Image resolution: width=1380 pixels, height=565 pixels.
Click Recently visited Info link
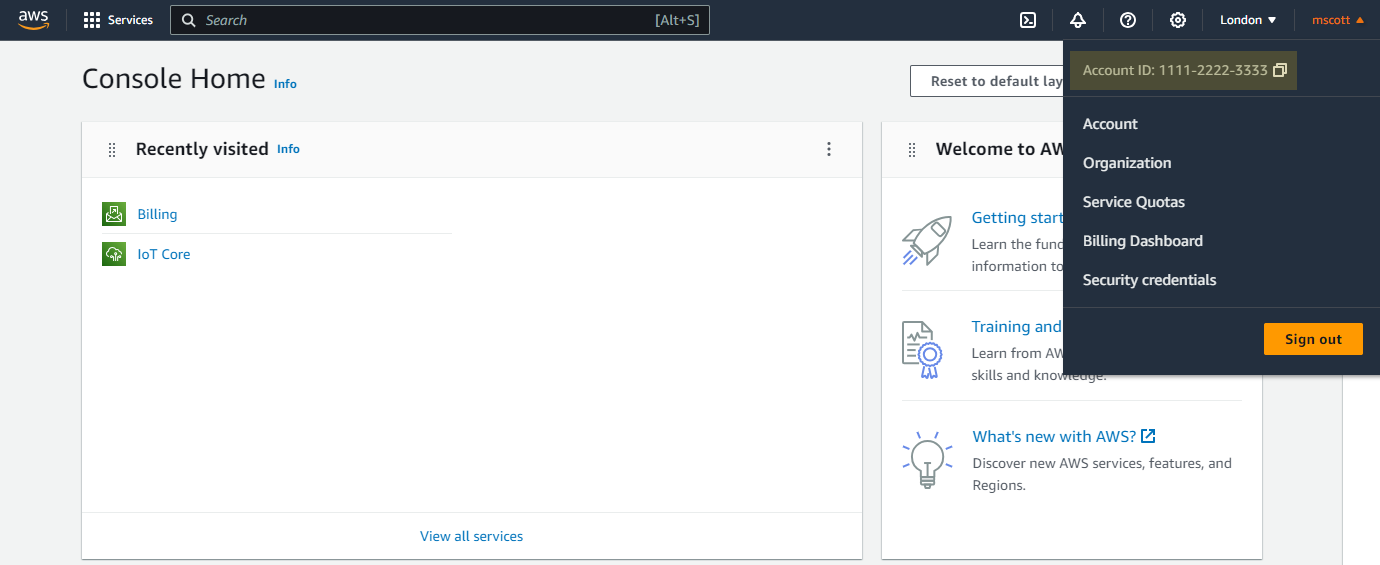288,149
